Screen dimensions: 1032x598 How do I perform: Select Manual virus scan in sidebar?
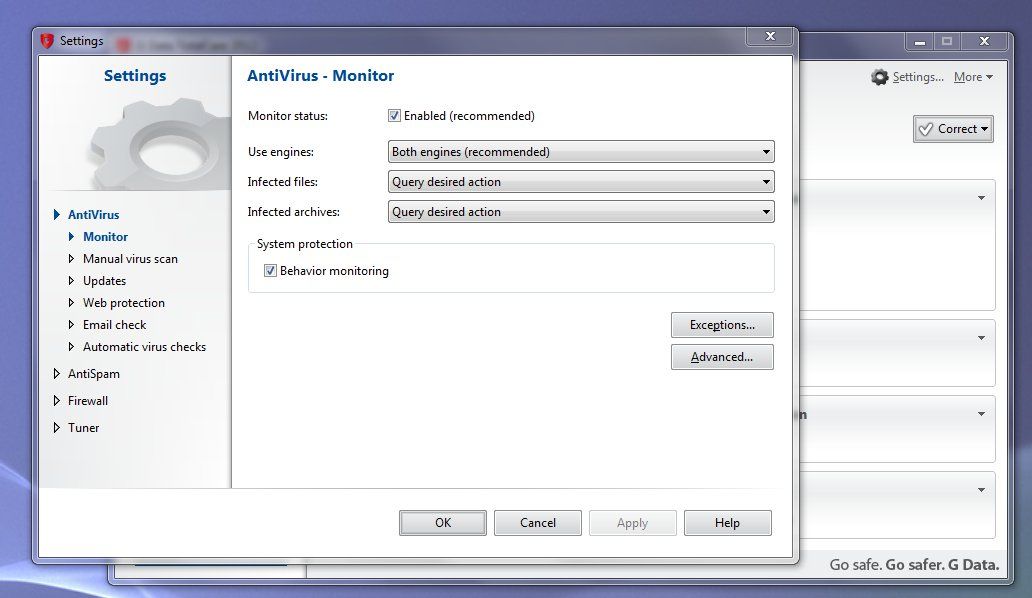click(x=130, y=259)
